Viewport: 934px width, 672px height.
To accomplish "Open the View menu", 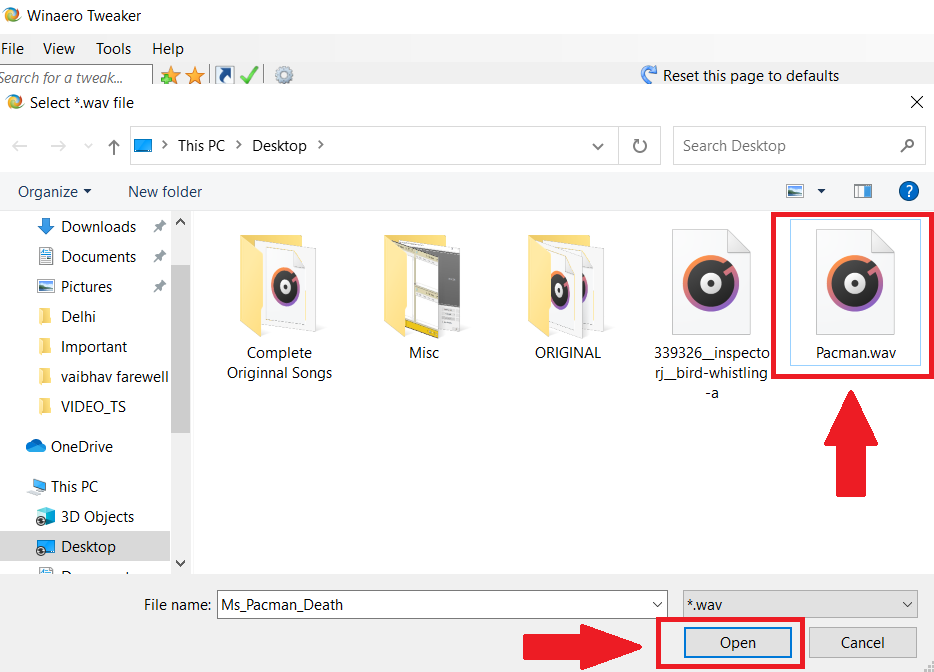I will 58,48.
